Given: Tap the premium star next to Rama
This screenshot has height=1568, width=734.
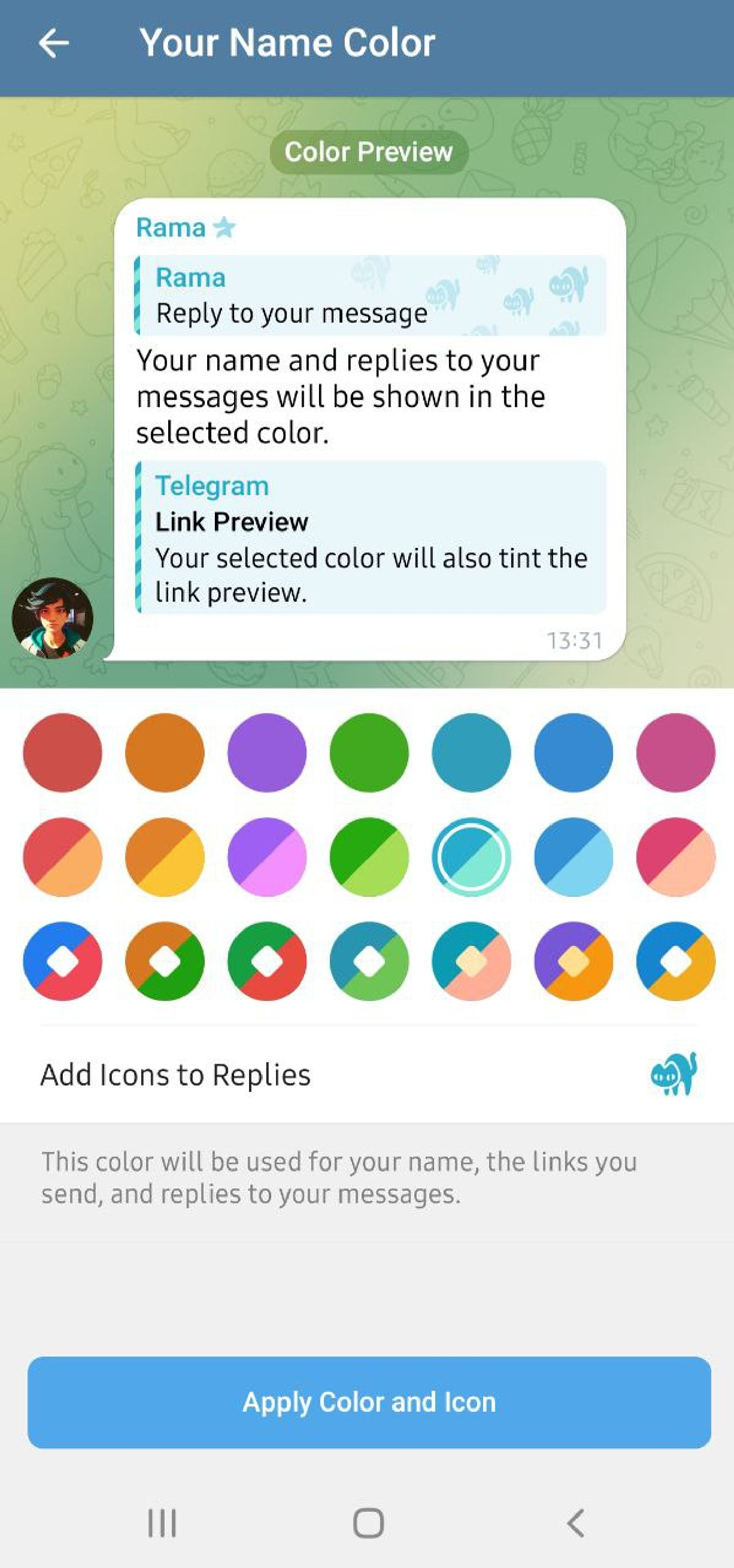Looking at the screenshot, I should click(224, 228).
